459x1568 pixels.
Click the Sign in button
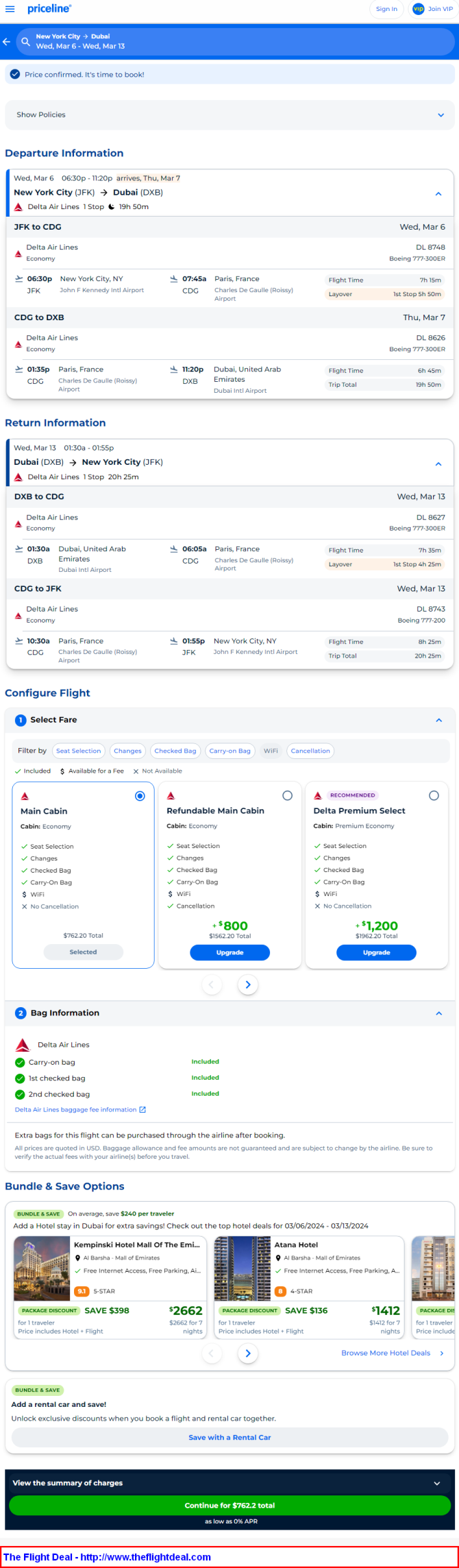[x=386, y=9]
